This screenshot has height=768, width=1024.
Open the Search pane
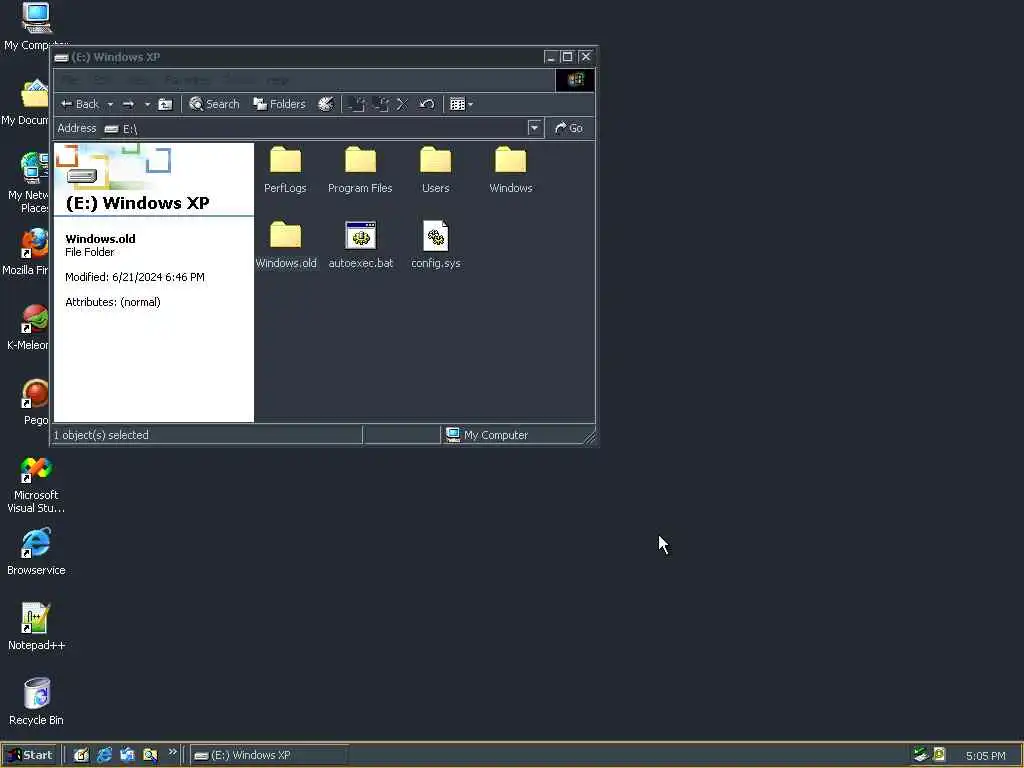(214, 104)
